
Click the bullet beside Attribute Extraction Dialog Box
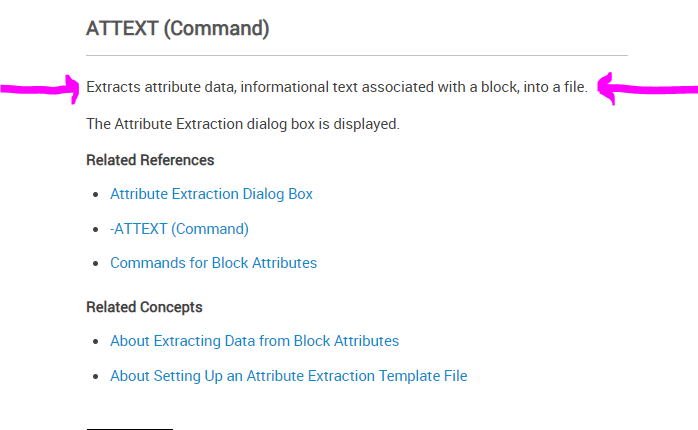tap(95, 195)
